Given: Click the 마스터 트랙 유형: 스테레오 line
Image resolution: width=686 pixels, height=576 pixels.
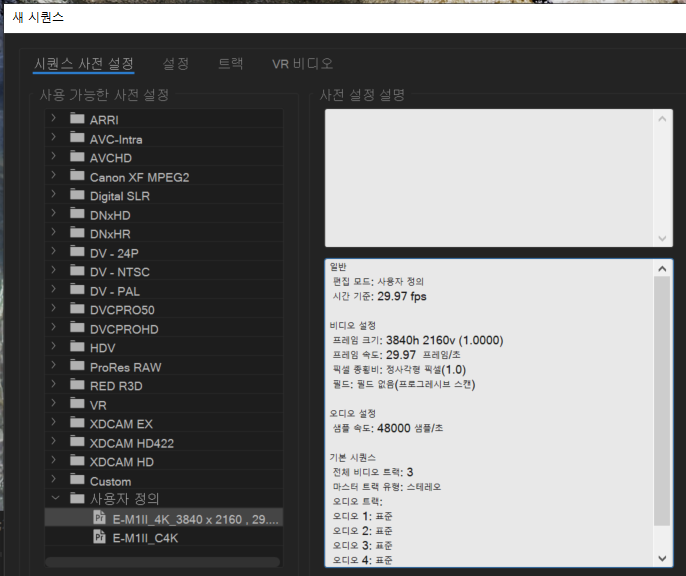Looking at the screenshot, I should tap(387, 487).
